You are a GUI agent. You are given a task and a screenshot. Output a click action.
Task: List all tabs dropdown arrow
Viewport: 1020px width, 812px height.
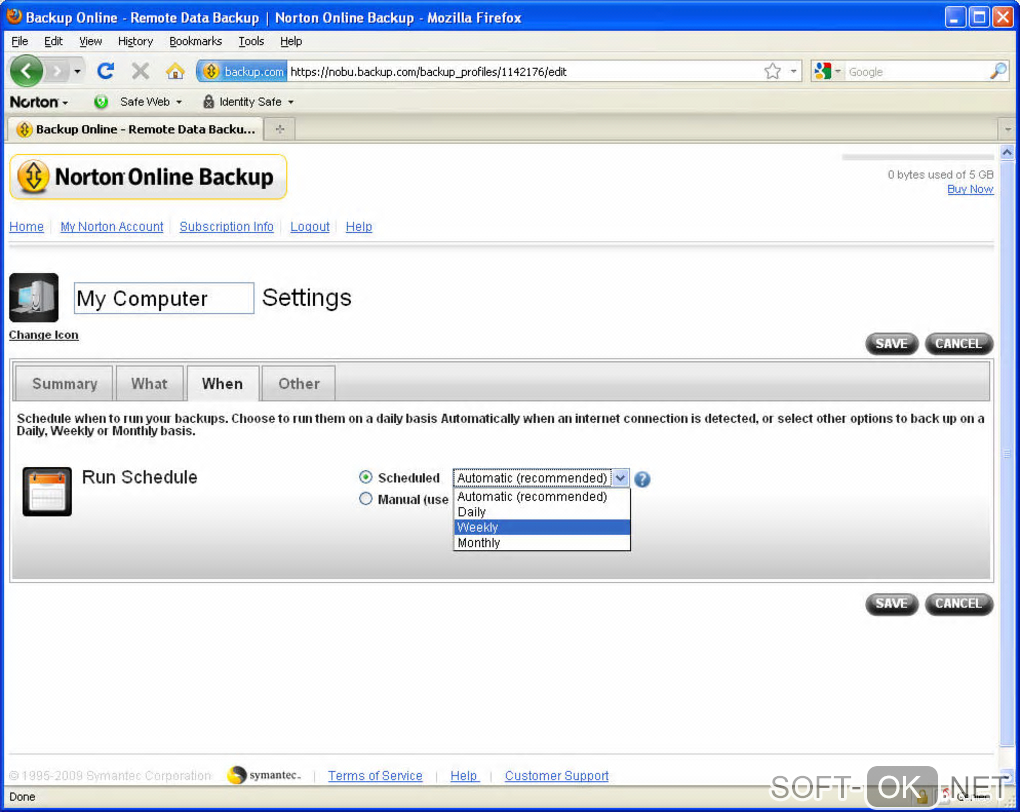pos(1008,129)
